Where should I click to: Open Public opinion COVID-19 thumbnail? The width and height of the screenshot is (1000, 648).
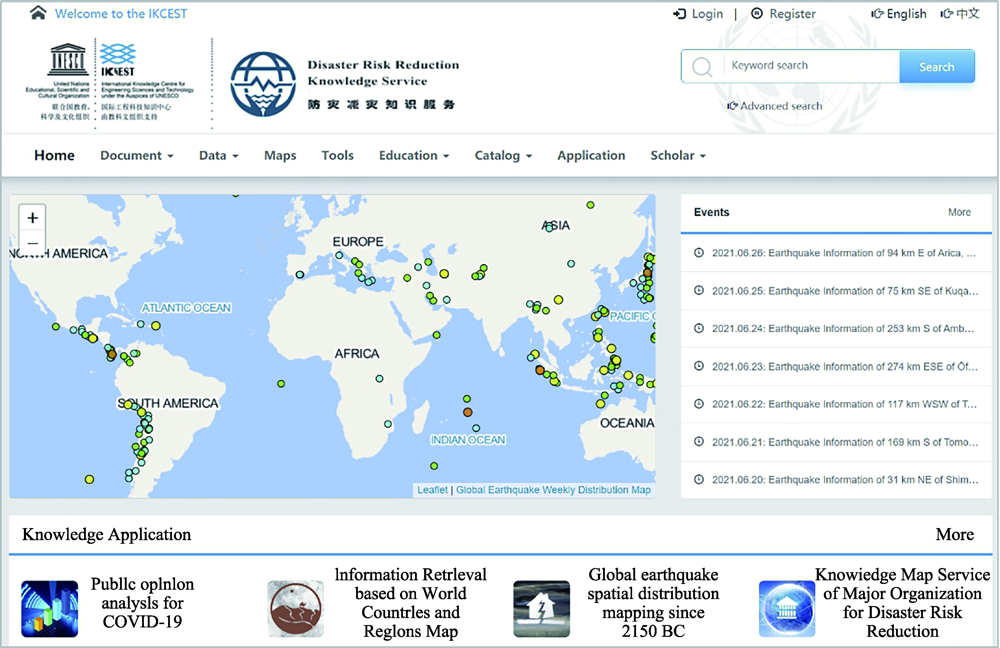coord(50,608)
